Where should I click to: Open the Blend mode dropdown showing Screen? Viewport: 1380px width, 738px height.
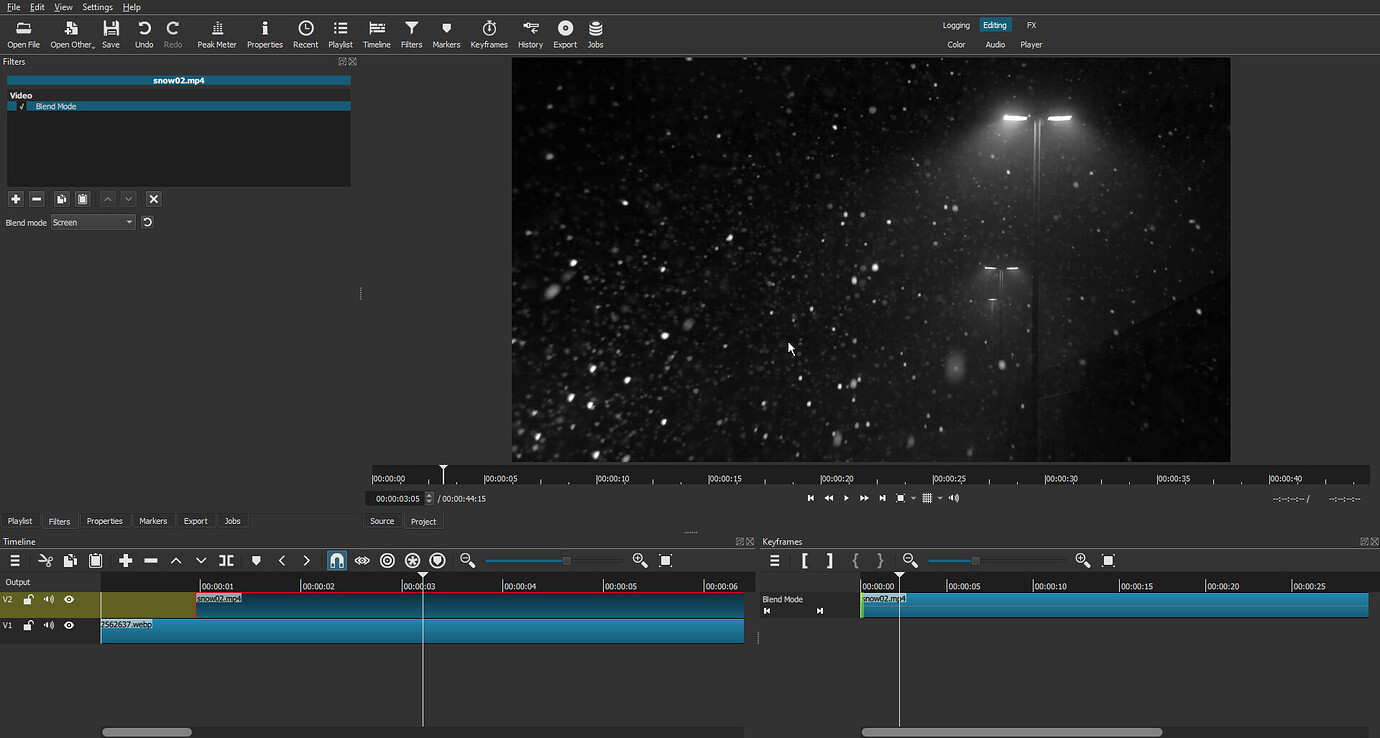point(93,222)
